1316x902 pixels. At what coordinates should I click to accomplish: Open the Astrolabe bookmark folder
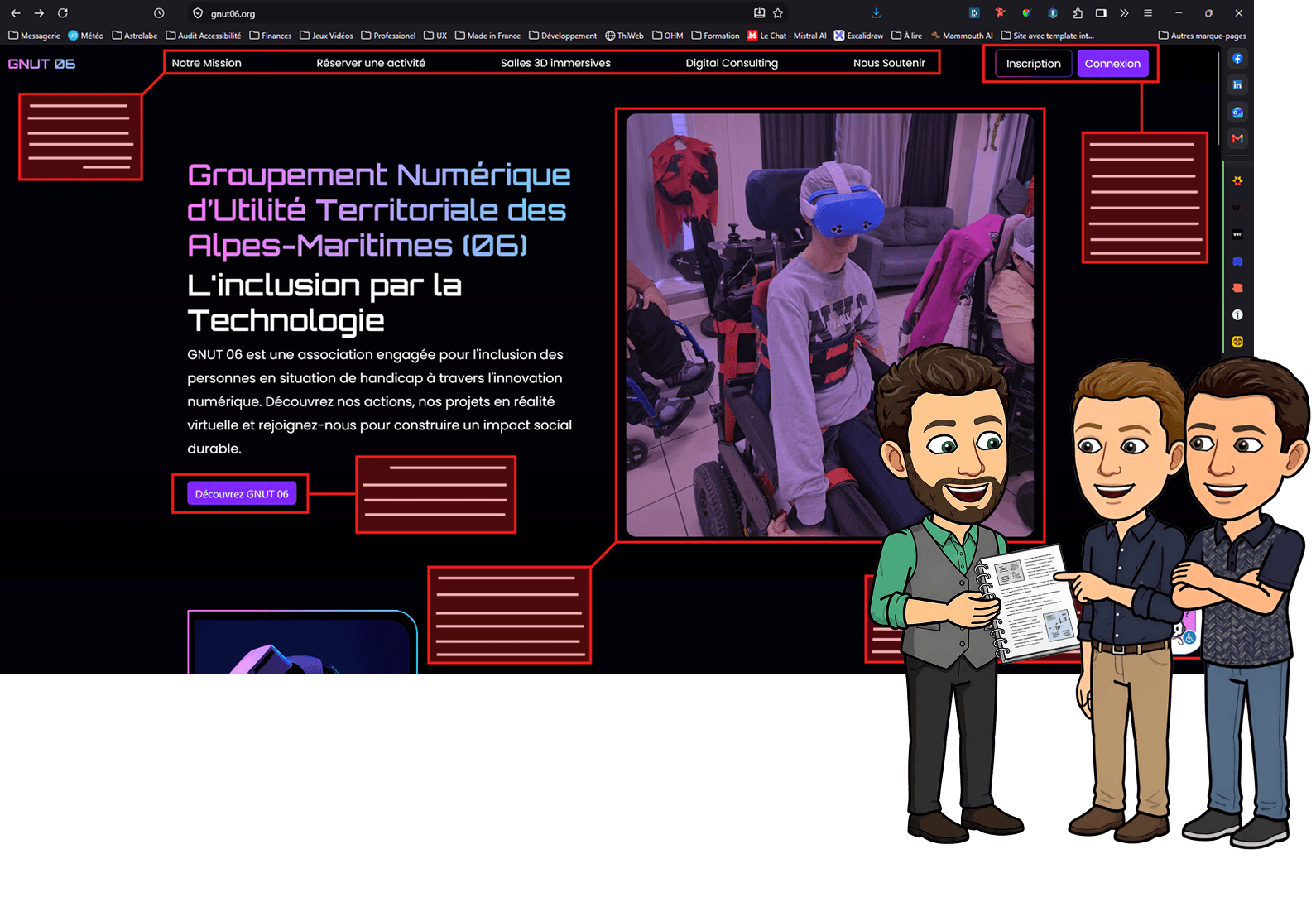(x=135, y=36)
